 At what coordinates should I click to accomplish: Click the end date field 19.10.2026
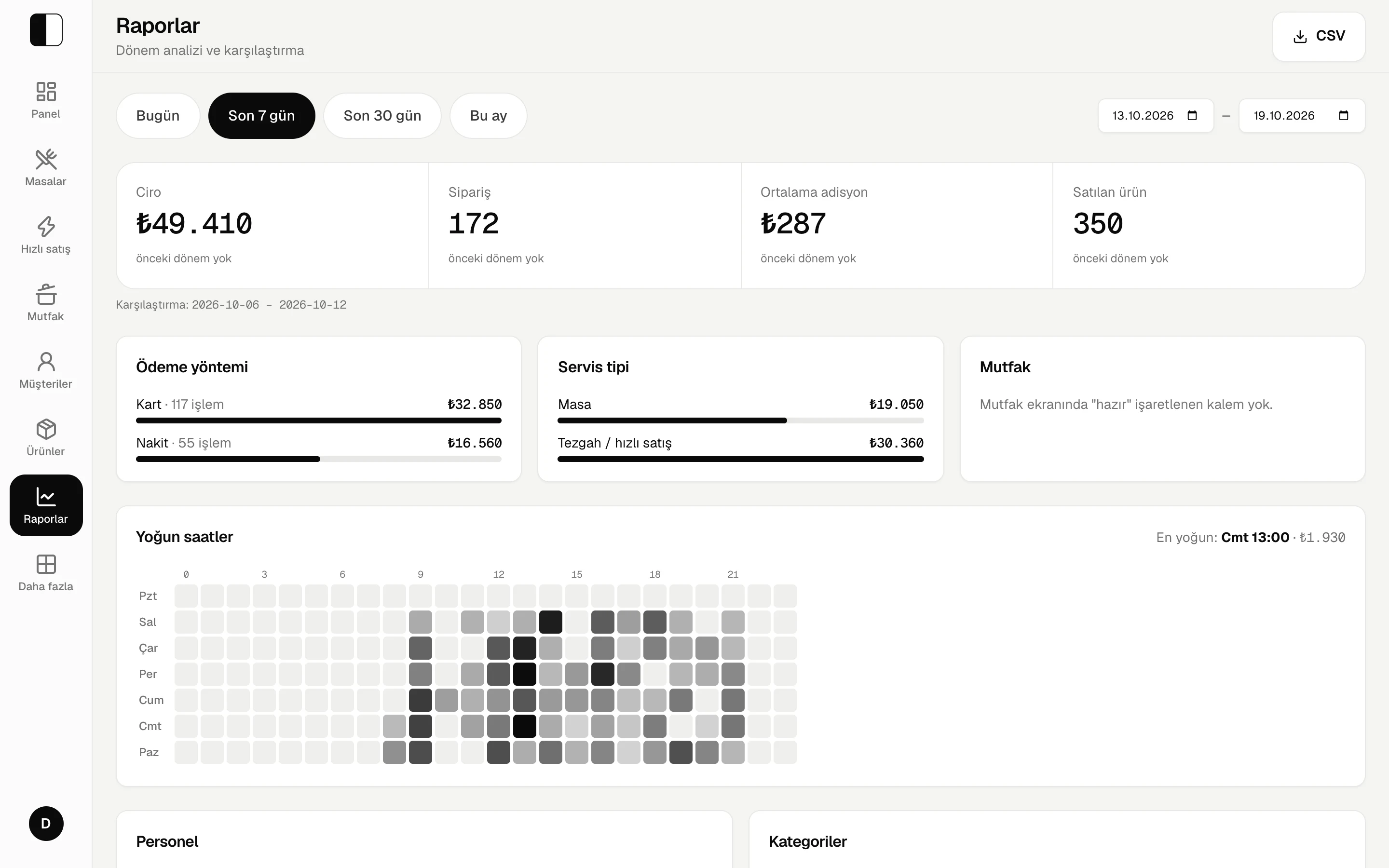click(x=1302, y=115)
